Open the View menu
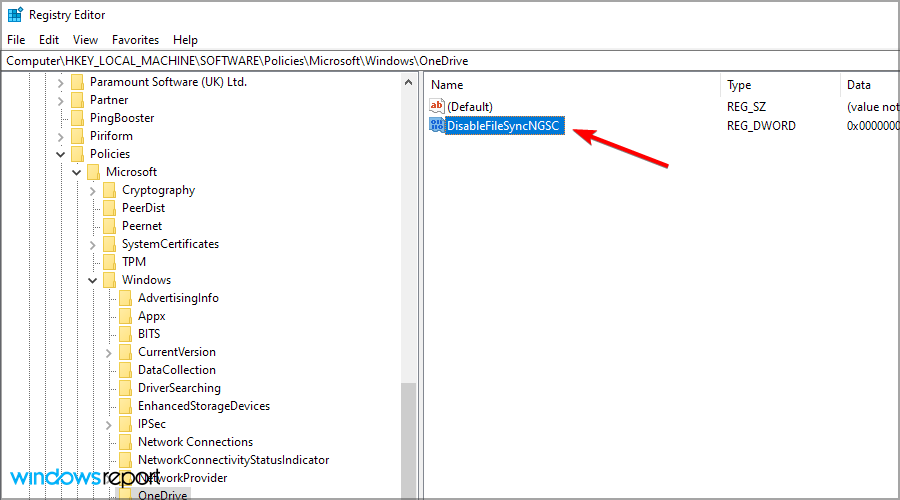900x500 pixels. coord(85,40)
